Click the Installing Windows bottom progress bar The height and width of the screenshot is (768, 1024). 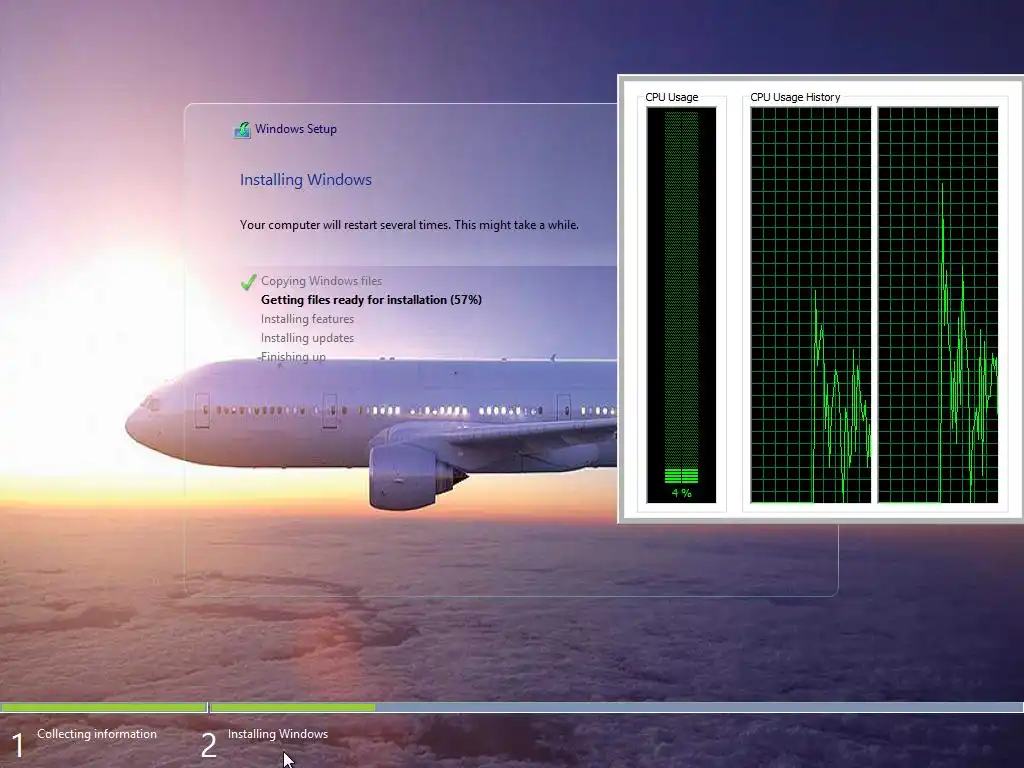pos(616,707)
